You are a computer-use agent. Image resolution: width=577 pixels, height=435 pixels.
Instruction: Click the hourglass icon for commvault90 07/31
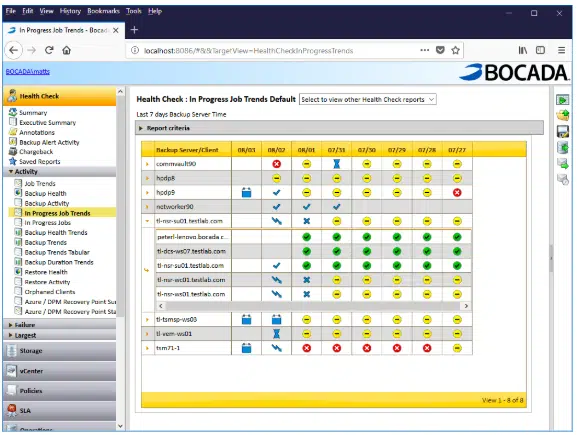coord(336,164)
